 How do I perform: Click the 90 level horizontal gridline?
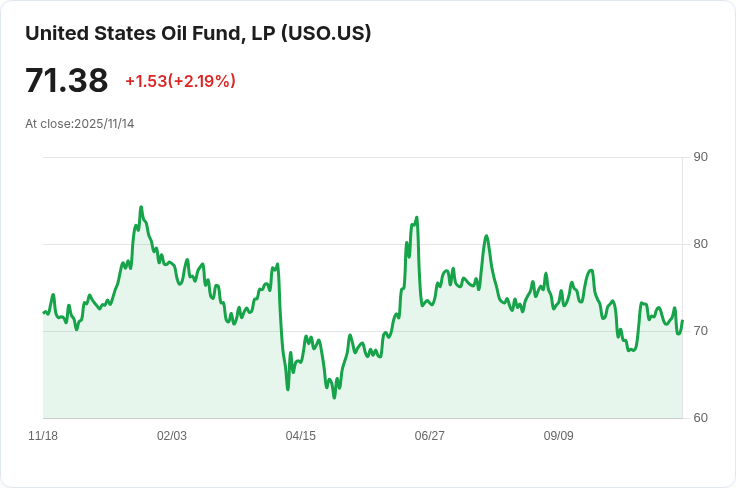[x=360, y=157]
